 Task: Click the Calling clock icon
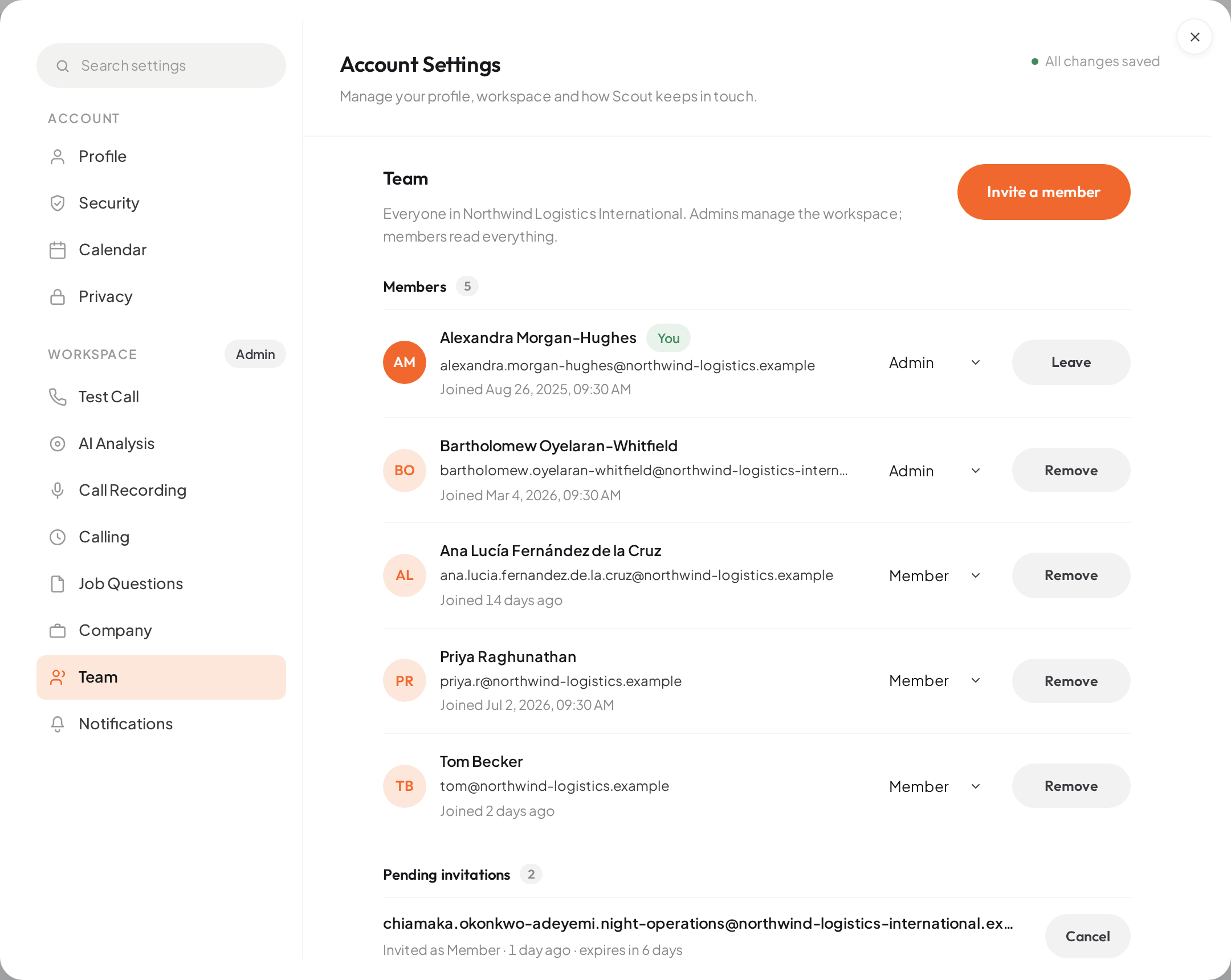pyautogui.click(x=58, y=537)
